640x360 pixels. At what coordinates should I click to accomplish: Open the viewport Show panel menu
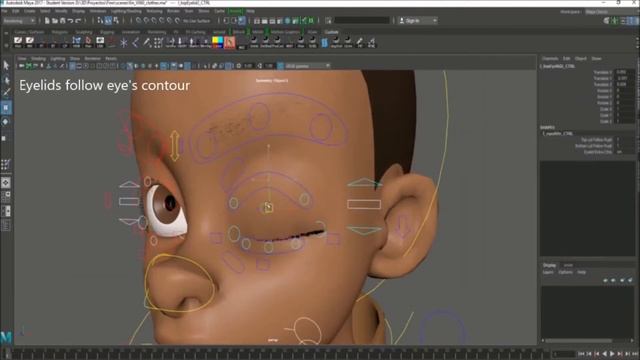point(74,58)
